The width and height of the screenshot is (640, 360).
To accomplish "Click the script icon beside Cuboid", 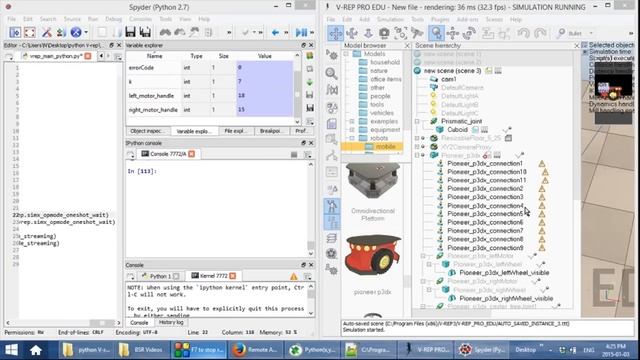I will click(x=475, y=130).
